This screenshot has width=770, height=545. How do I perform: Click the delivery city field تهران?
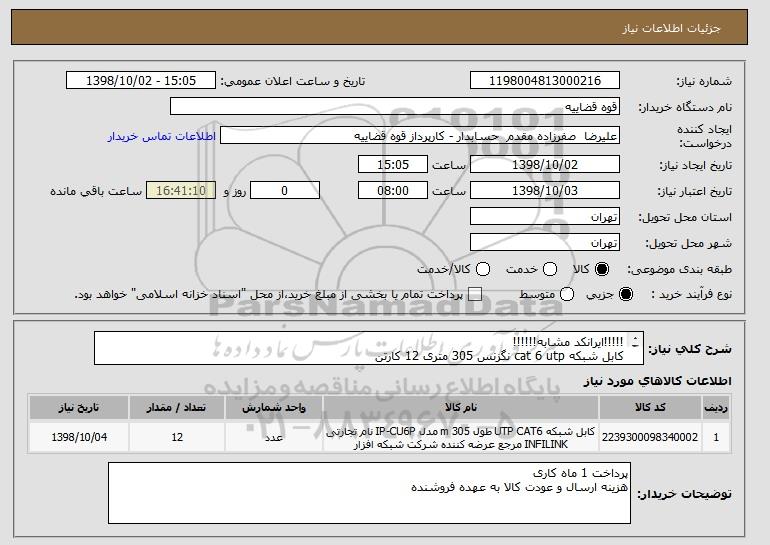click(545, 243)
